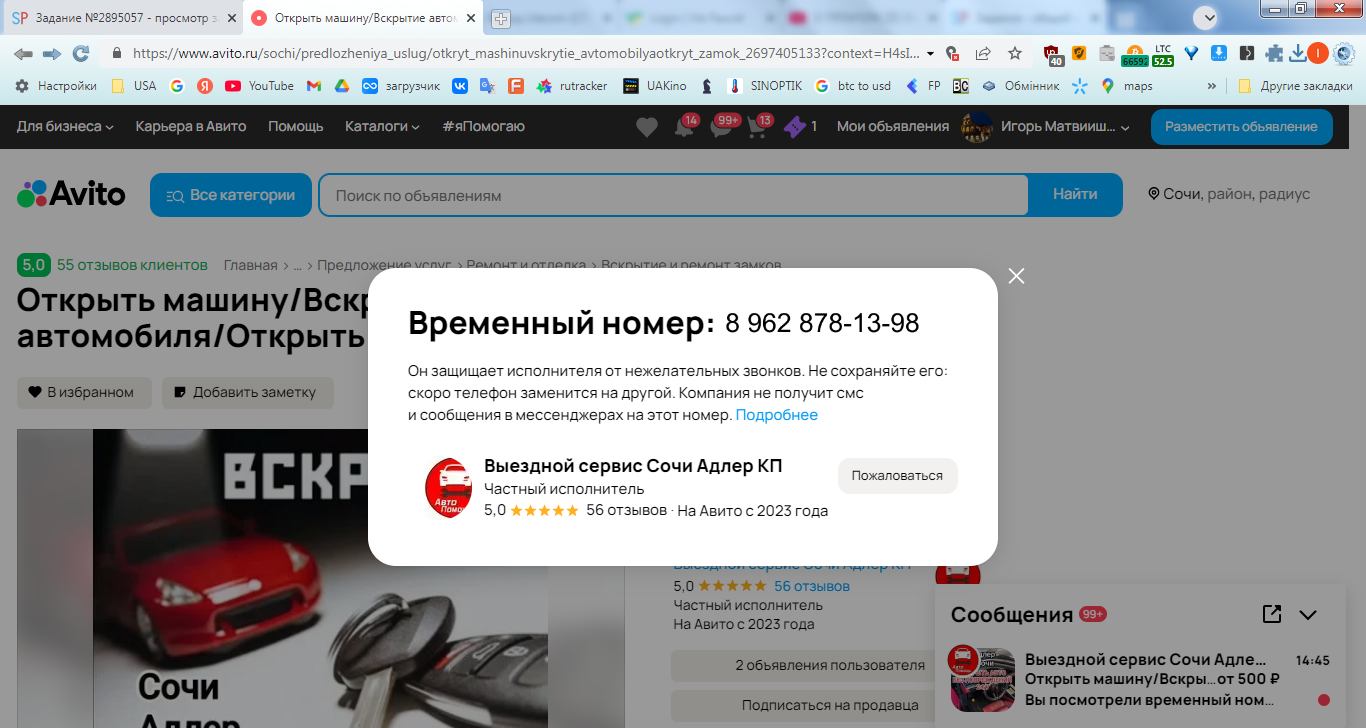Open the rutracker bookmark

tap(572, 86)
